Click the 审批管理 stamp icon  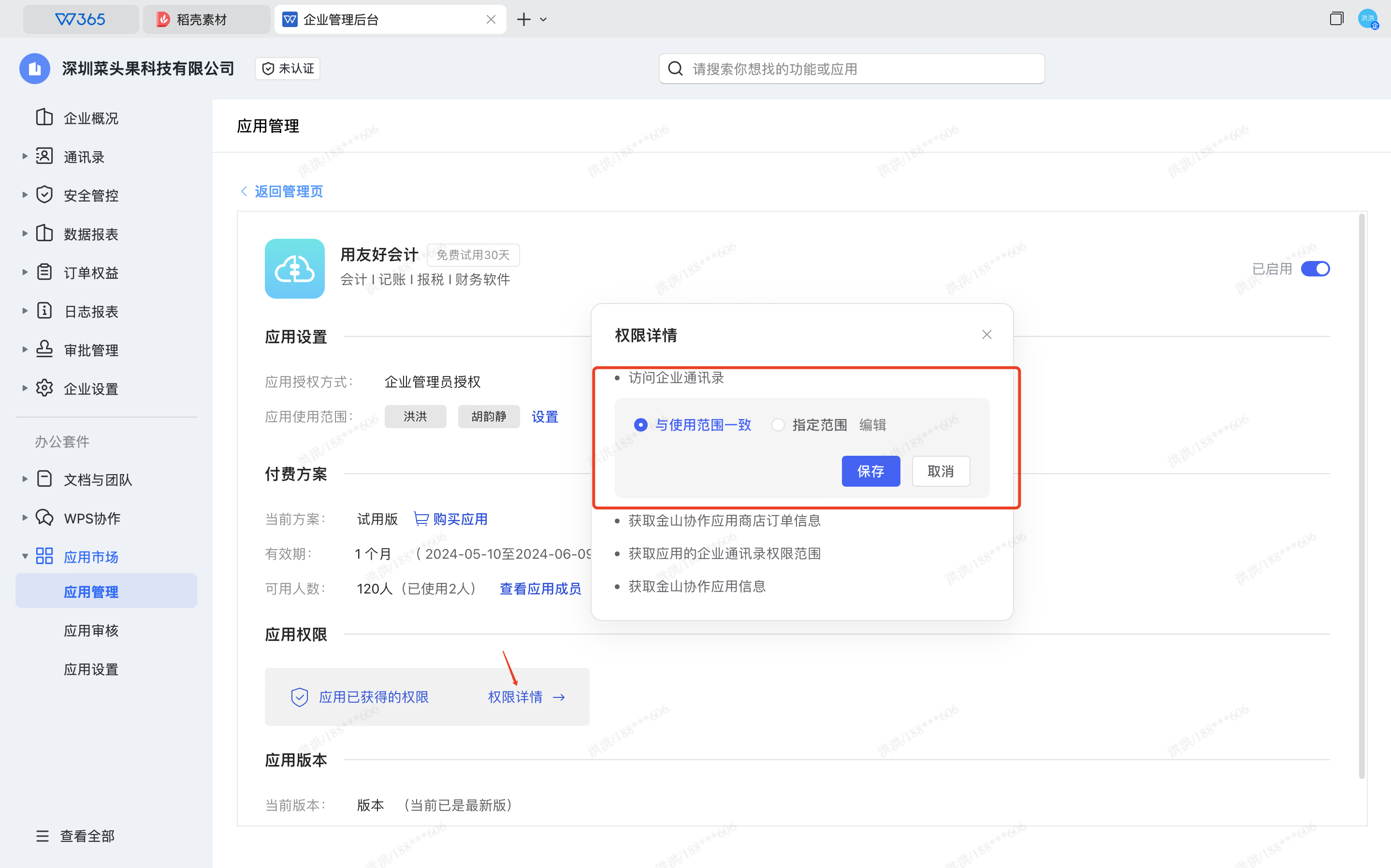coord(44,349)
